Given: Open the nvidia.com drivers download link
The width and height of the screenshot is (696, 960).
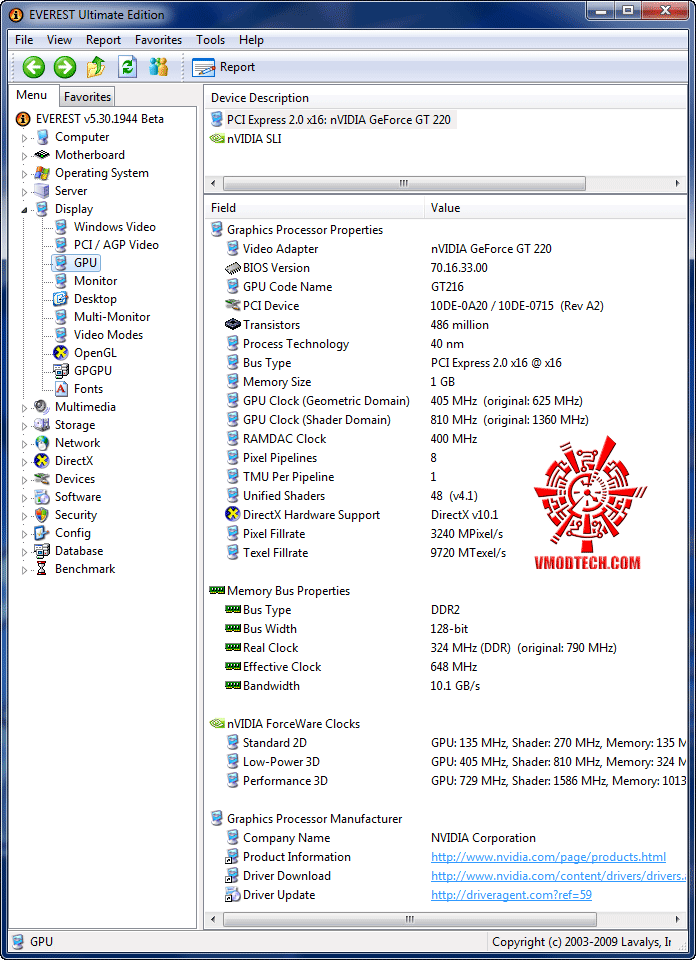Looking at the screenshot, I should pyautogui.click(x=558, y=876).
